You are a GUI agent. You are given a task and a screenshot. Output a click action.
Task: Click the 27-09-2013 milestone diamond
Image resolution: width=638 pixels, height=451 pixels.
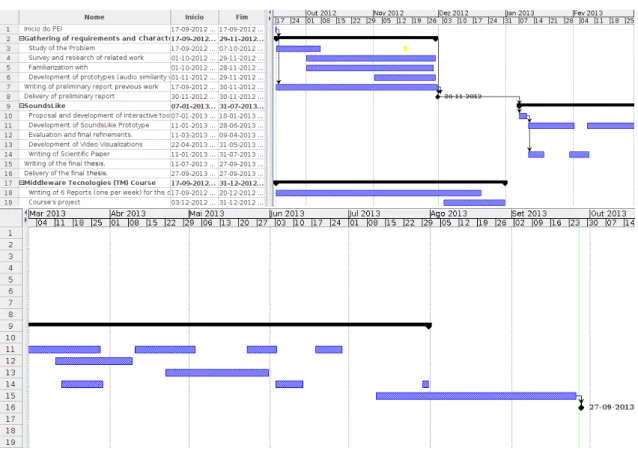point(581,407)
